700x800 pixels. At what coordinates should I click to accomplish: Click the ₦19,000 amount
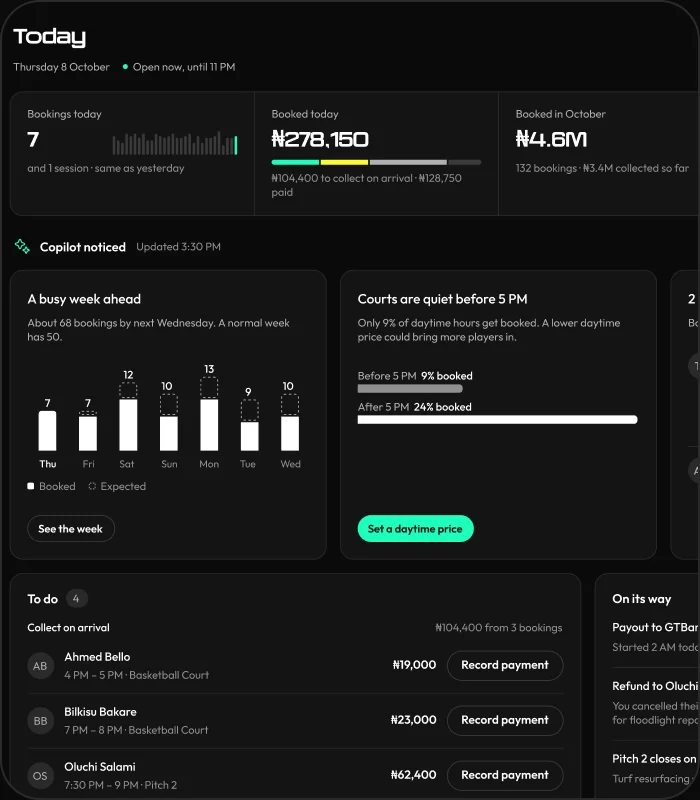pos(414,665)
